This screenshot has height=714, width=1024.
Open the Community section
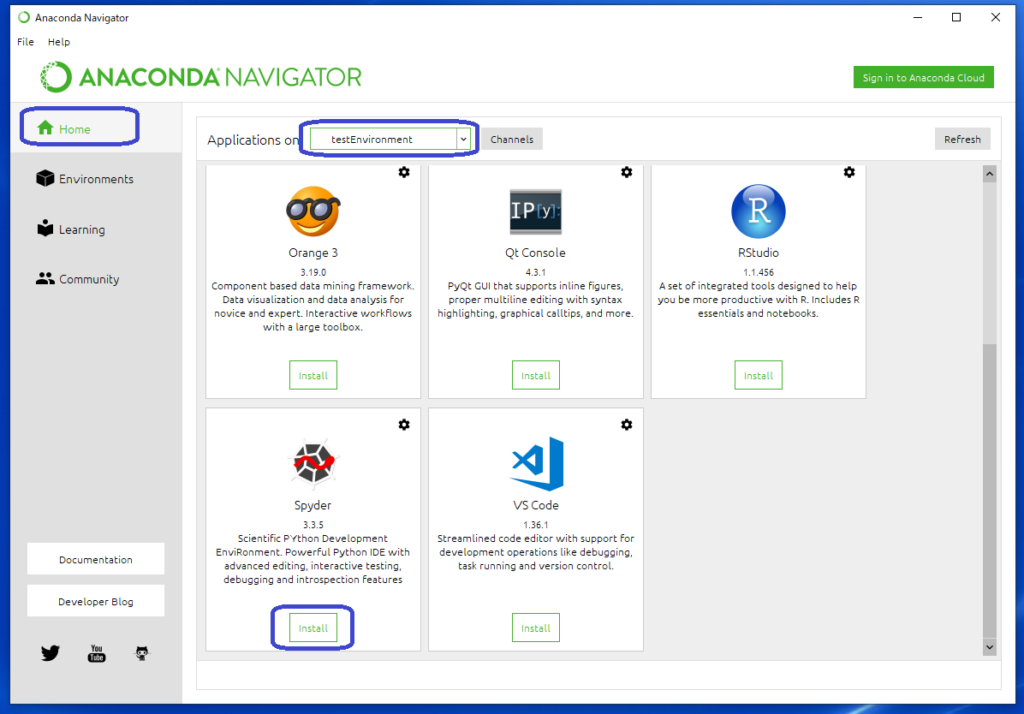click(x=78, y=279)
